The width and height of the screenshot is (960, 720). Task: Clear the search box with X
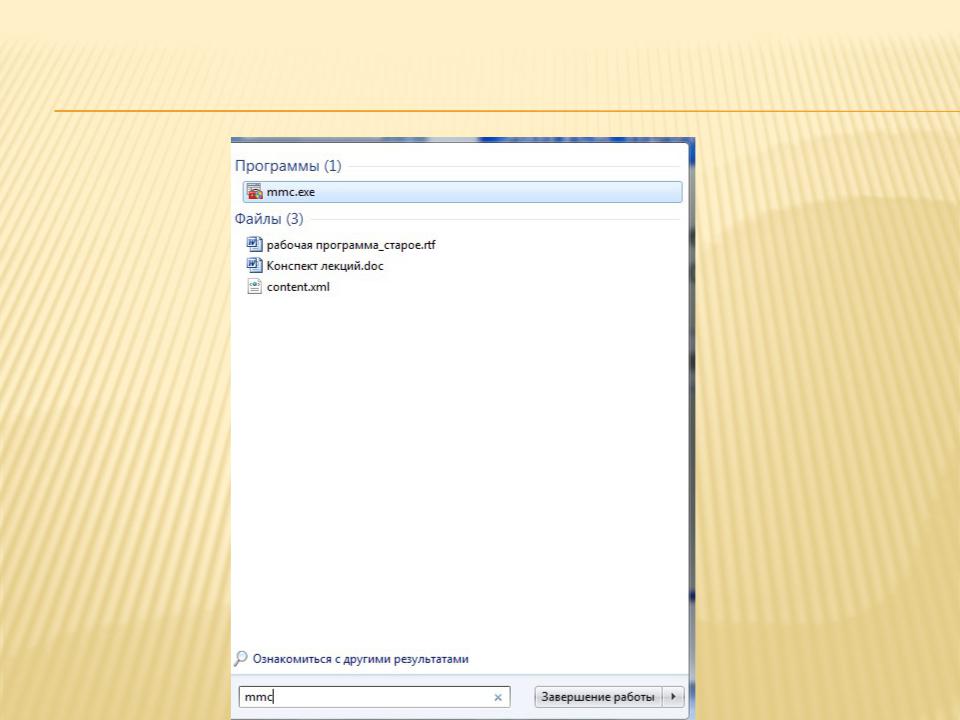[x=498, y=697]
